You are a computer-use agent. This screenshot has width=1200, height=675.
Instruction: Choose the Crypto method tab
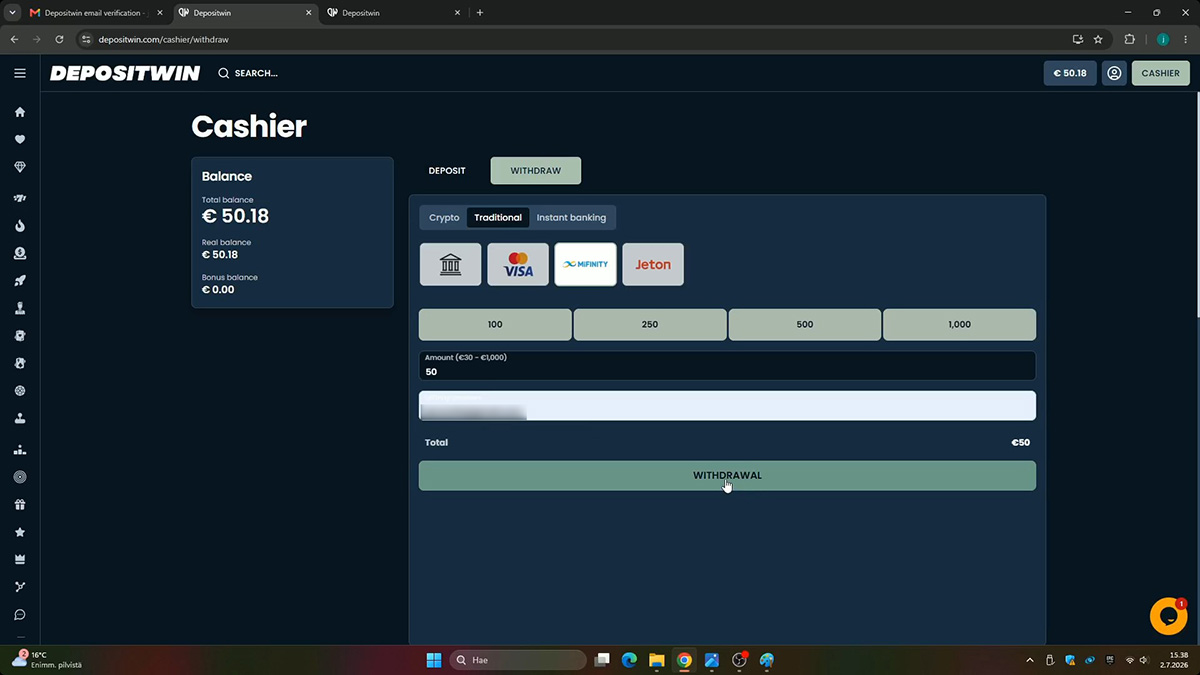point(444,218)
